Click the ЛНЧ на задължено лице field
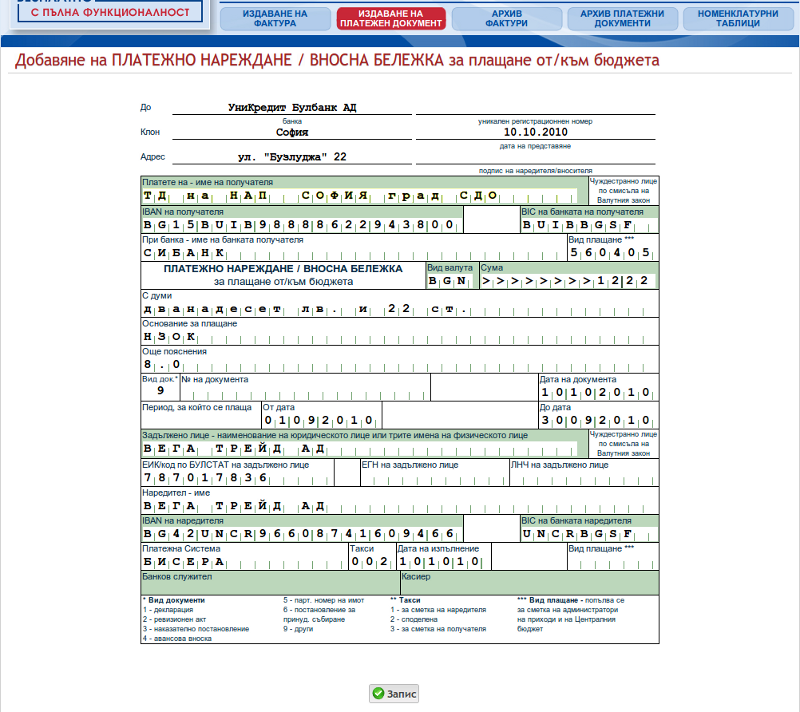Image resolution: width=800 pixels, height=712 pixels. tap(584, 478)
